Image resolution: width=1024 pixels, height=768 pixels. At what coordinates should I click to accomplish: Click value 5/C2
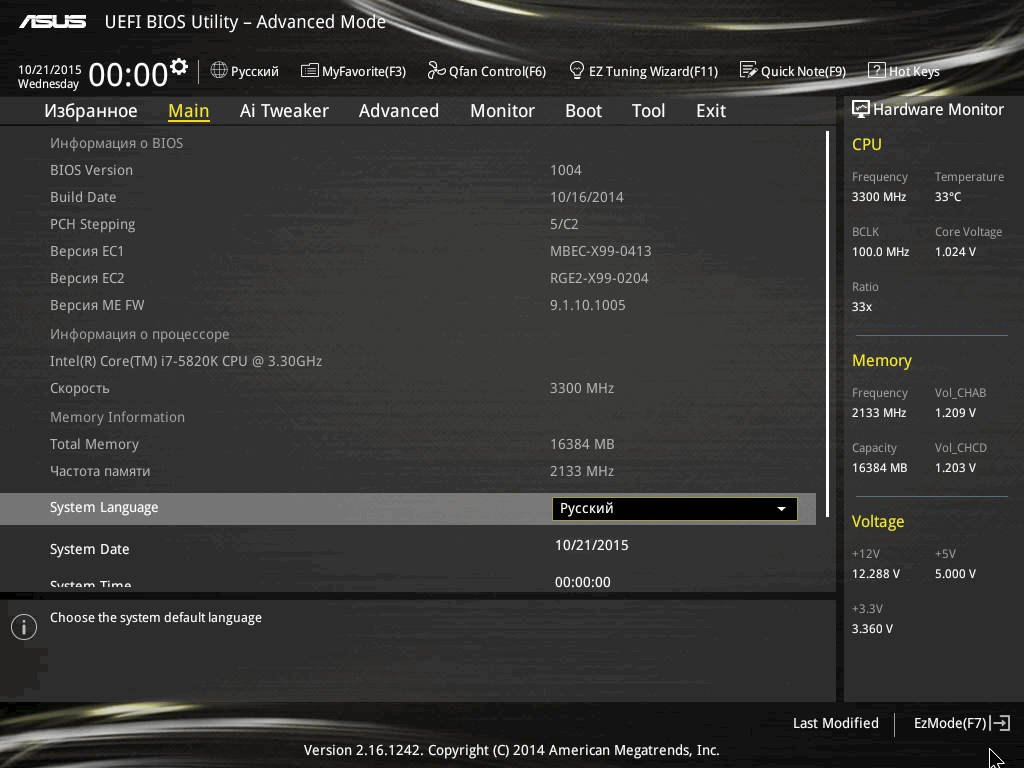[x=564, y=224]
